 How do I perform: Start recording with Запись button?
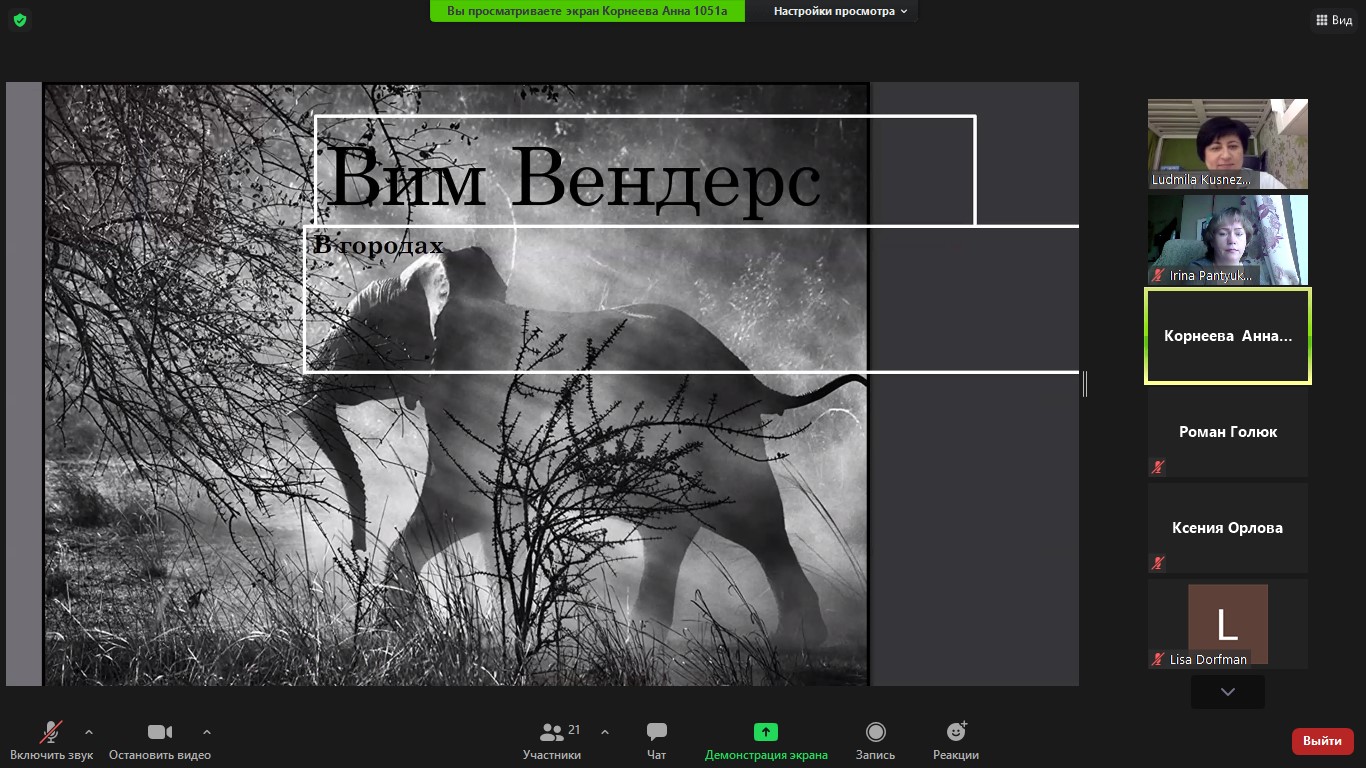(876, 740)
